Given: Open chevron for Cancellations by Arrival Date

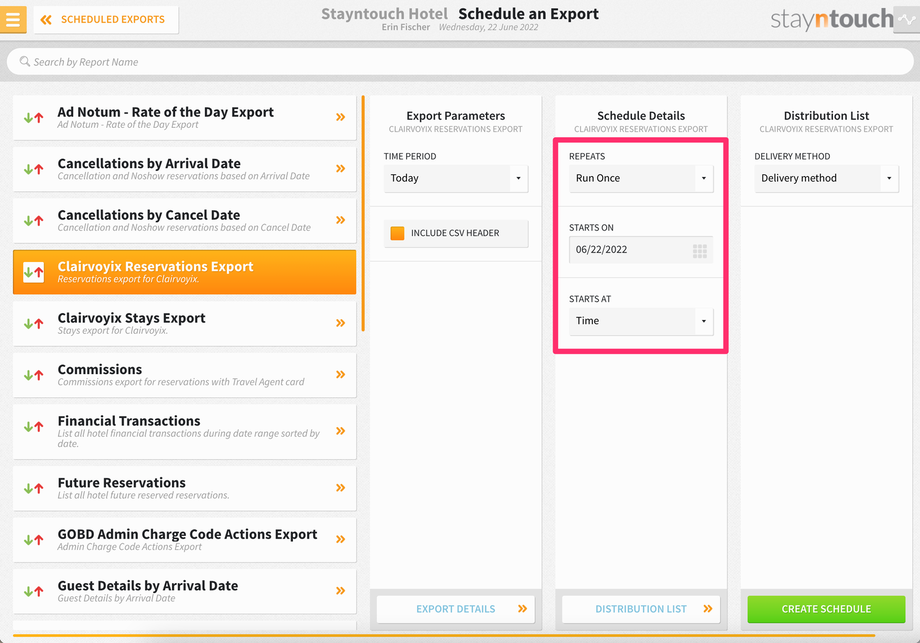Looking at the screenshot, I should click(340, 169).
